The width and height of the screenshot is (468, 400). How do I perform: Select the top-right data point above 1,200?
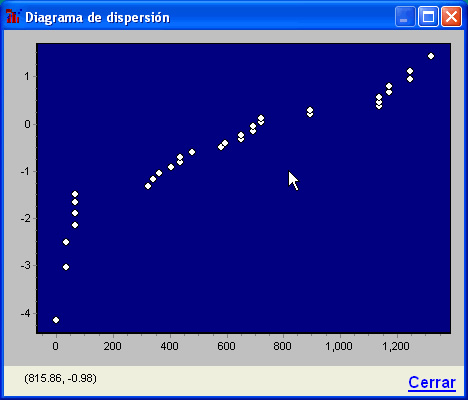431,56
